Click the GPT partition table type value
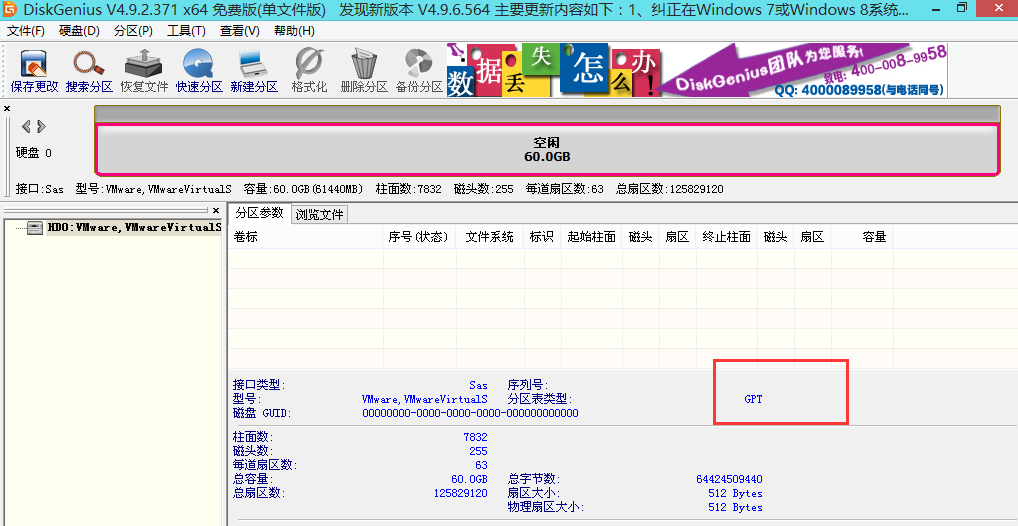 click(x=753, y=399)
